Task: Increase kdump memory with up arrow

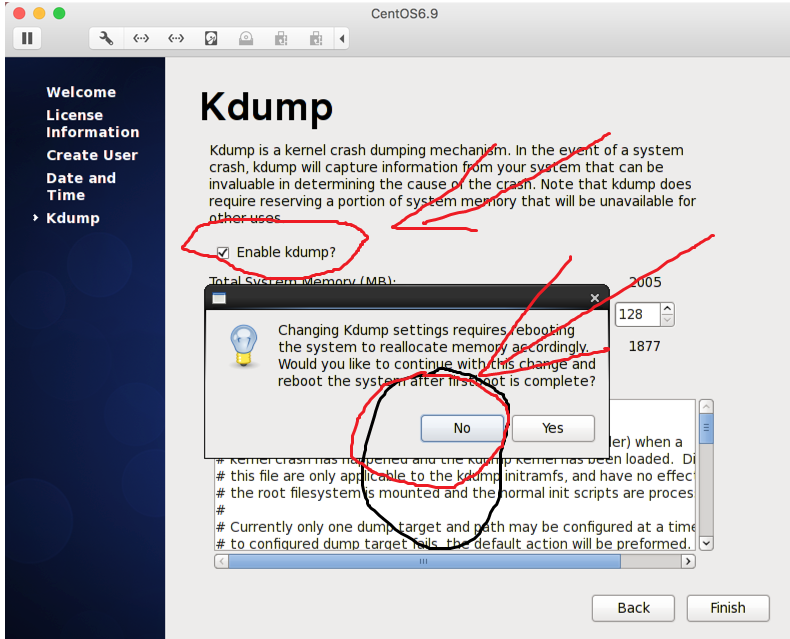Action: [667, 309]
